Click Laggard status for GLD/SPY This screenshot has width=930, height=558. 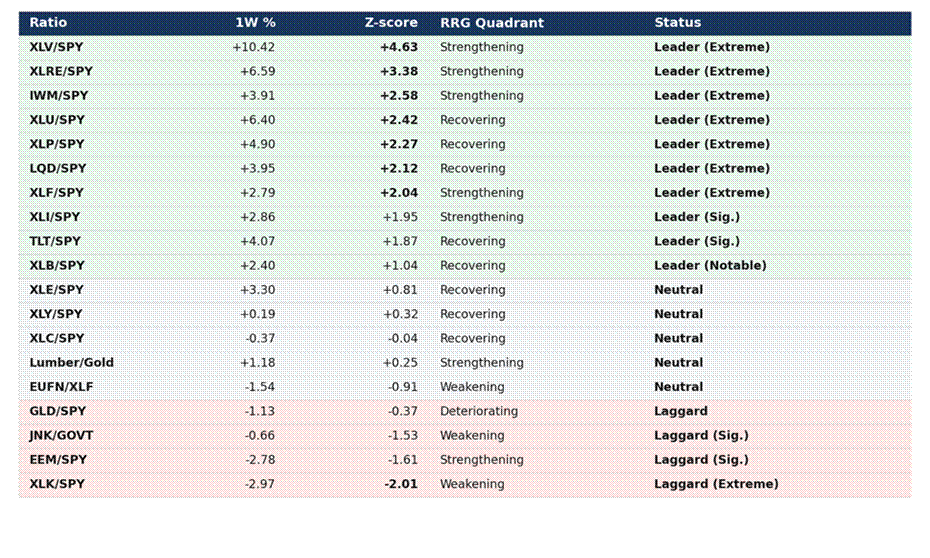point(681,411)
